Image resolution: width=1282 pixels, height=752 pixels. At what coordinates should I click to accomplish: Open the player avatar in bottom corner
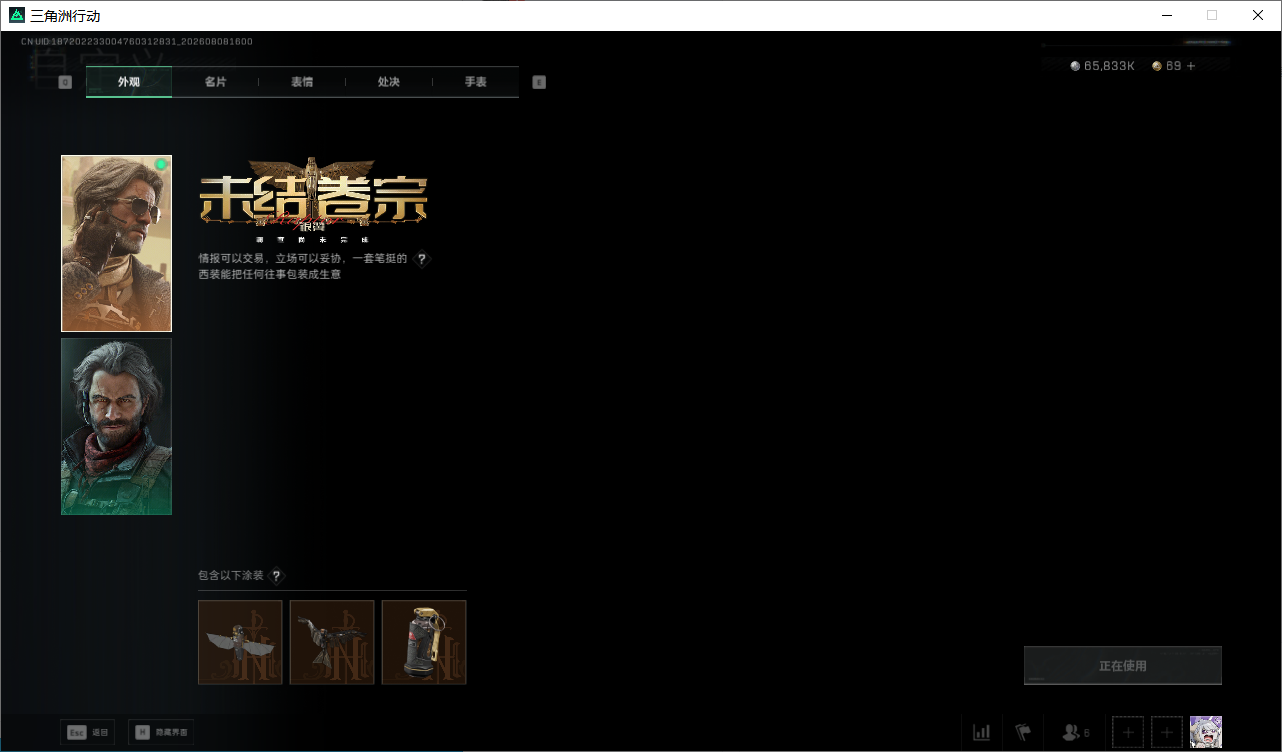[1206, 732]
